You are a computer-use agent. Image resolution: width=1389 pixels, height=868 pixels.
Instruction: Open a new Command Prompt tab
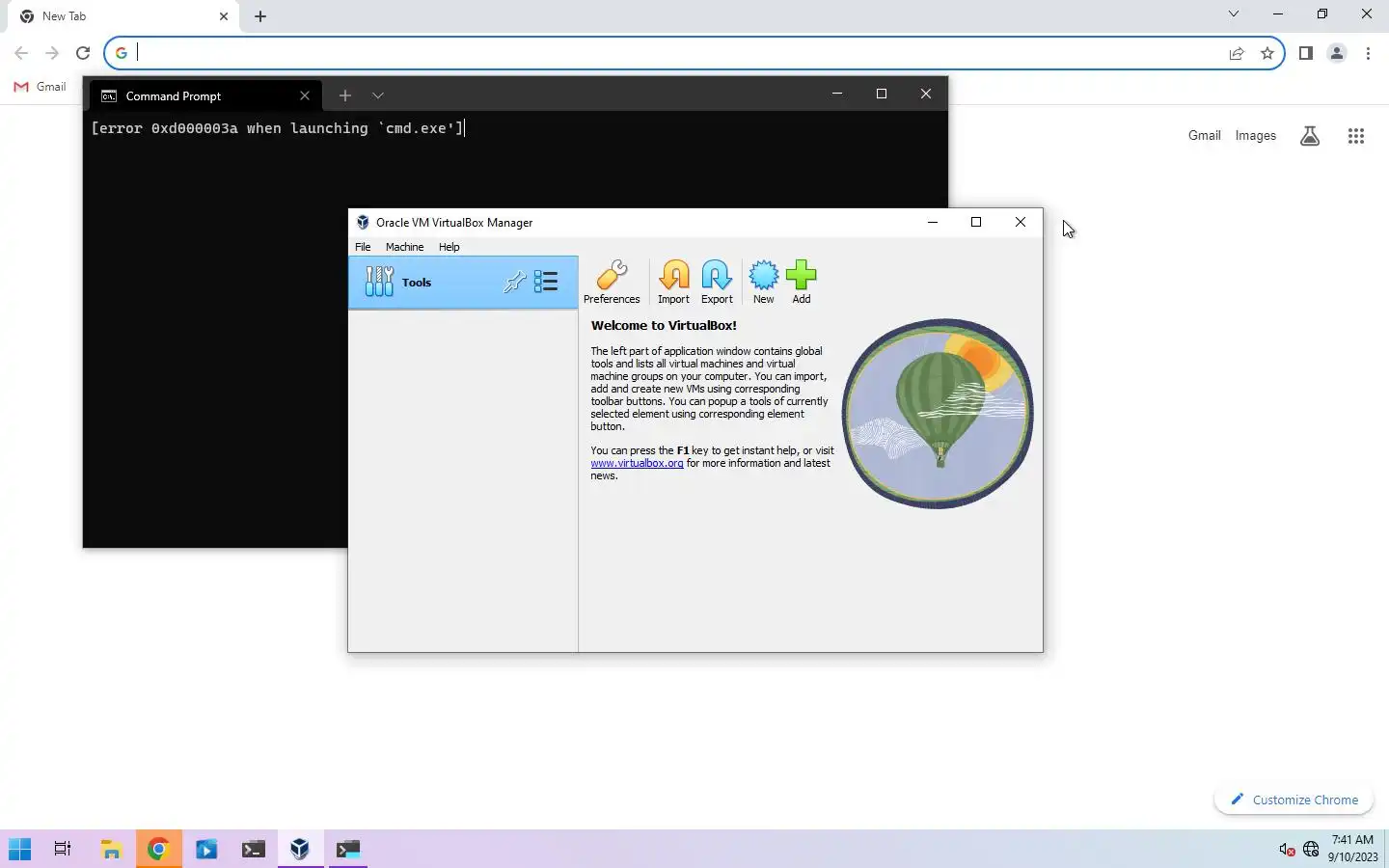[x=344, y=95]
